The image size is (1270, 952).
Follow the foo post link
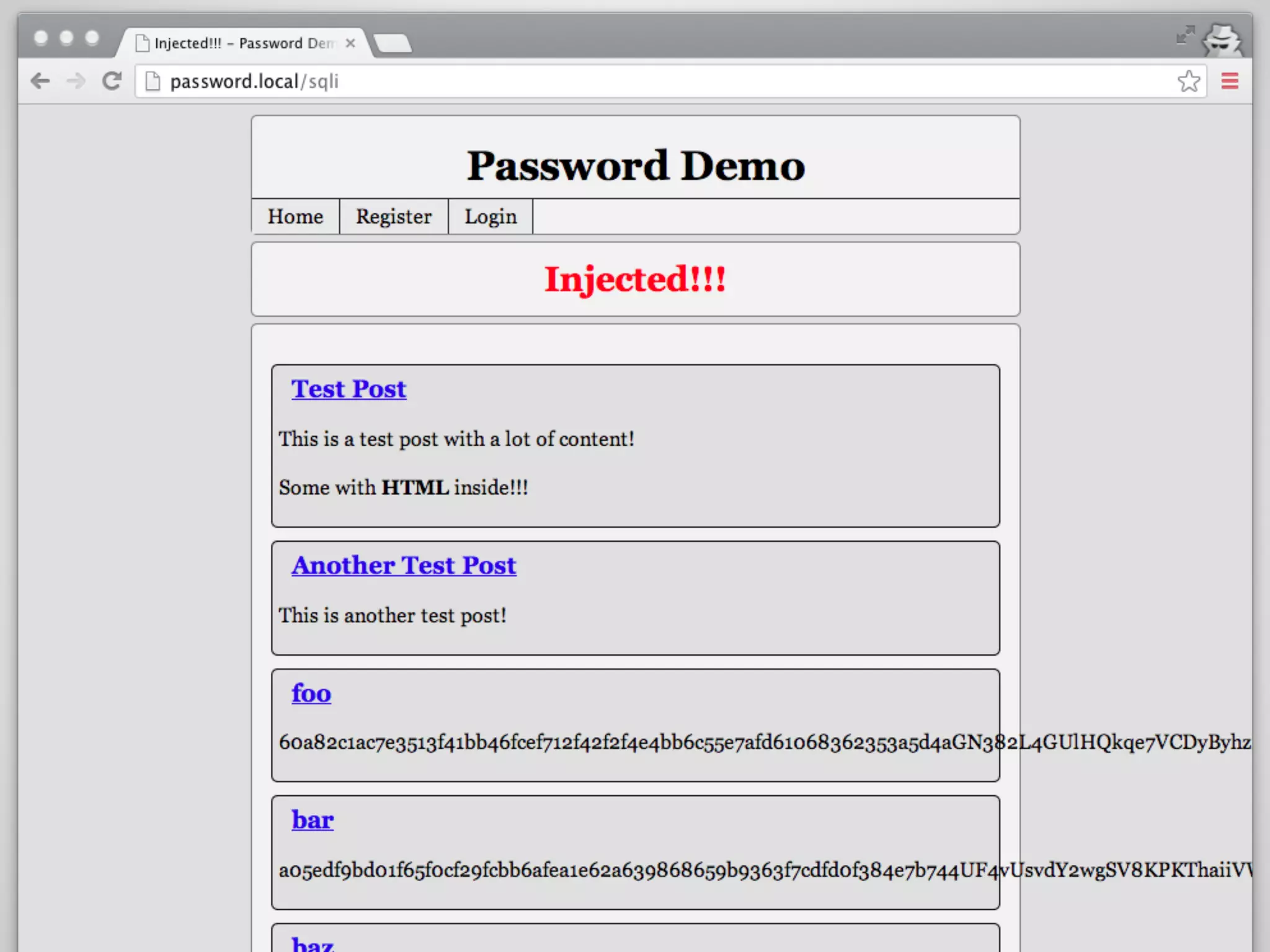click(311, 694)
